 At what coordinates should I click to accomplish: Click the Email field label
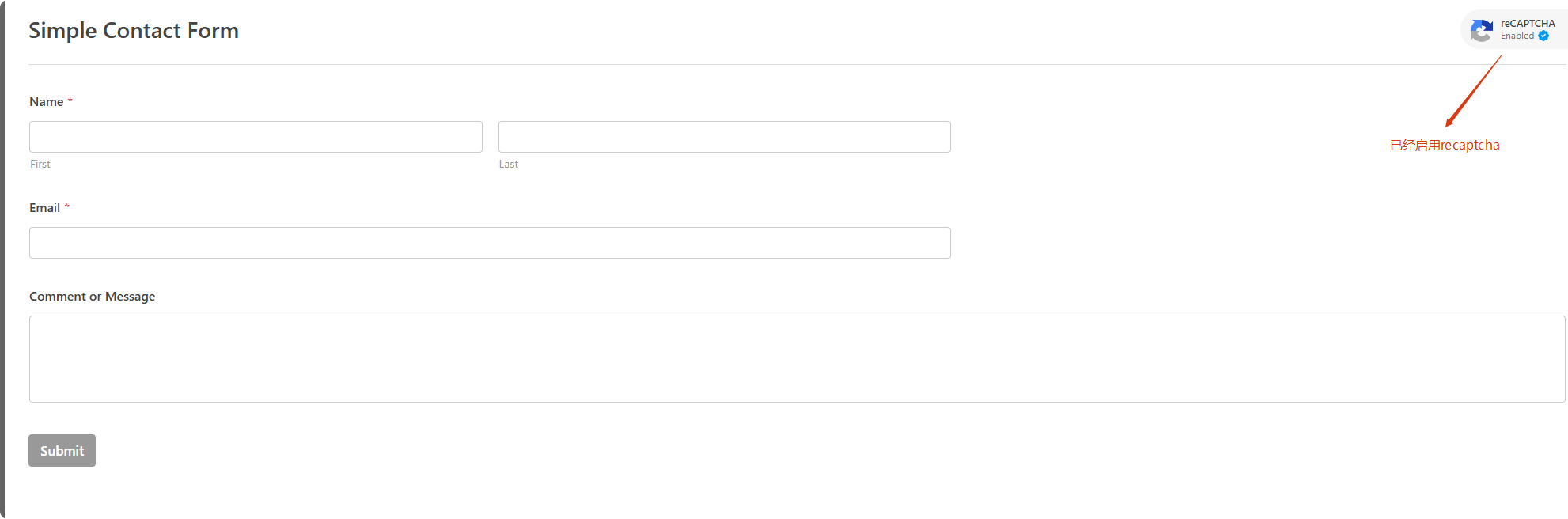tap(44, 207)
